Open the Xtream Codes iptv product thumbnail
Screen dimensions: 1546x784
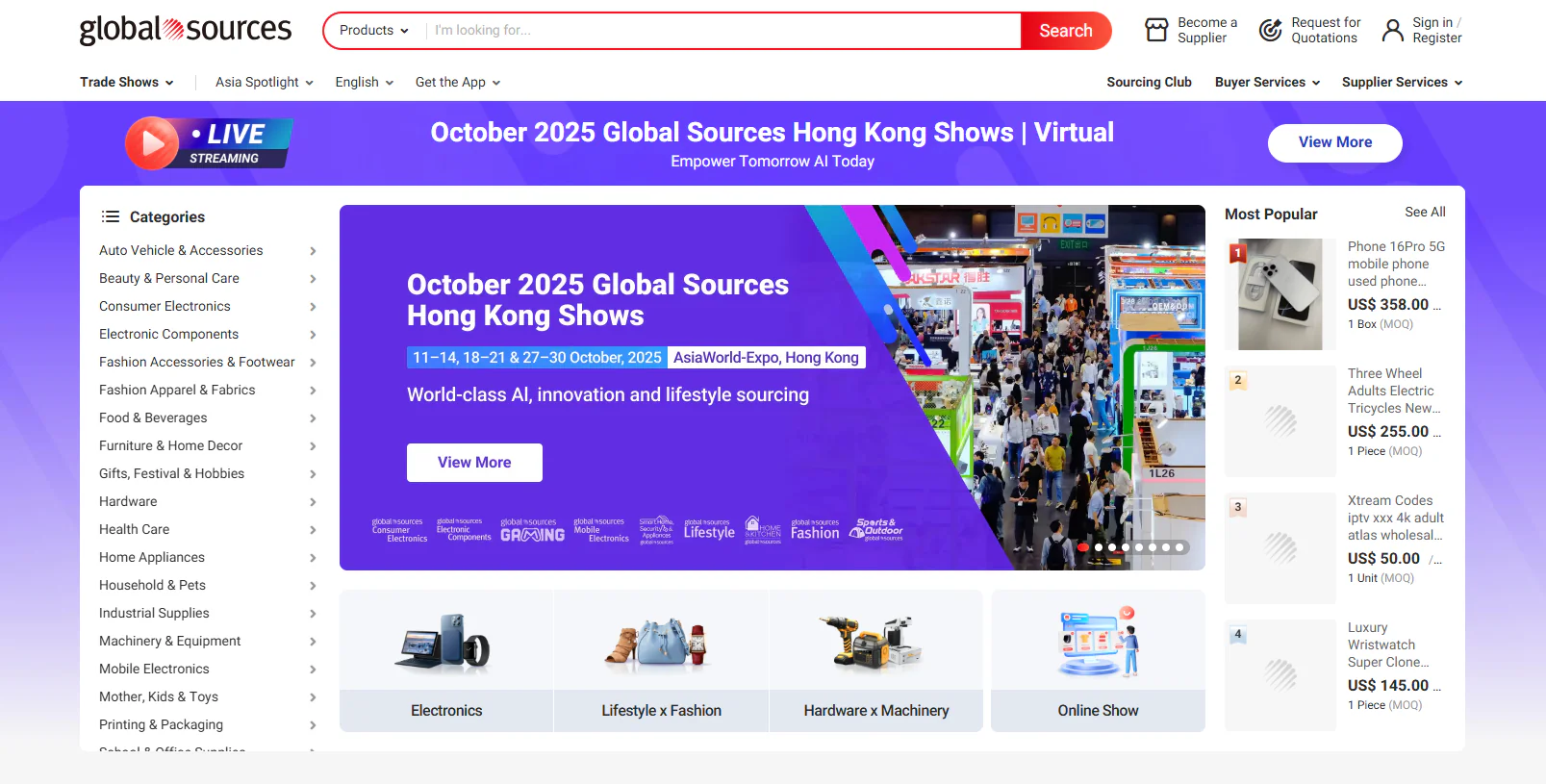pyautogui.click(x=1280, y=548)
